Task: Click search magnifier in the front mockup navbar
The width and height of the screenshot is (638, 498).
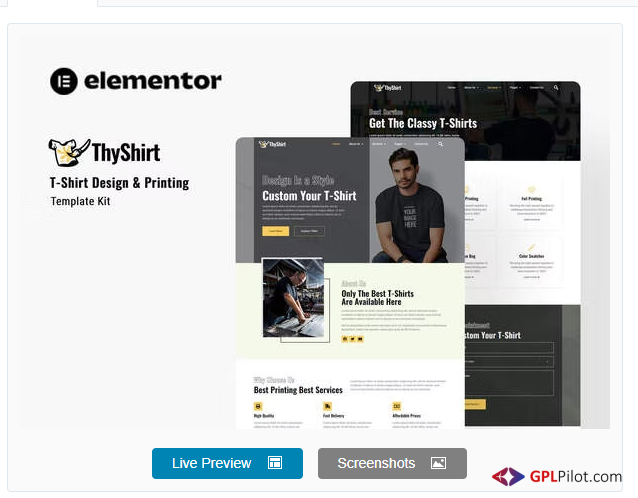Action: 440,144
